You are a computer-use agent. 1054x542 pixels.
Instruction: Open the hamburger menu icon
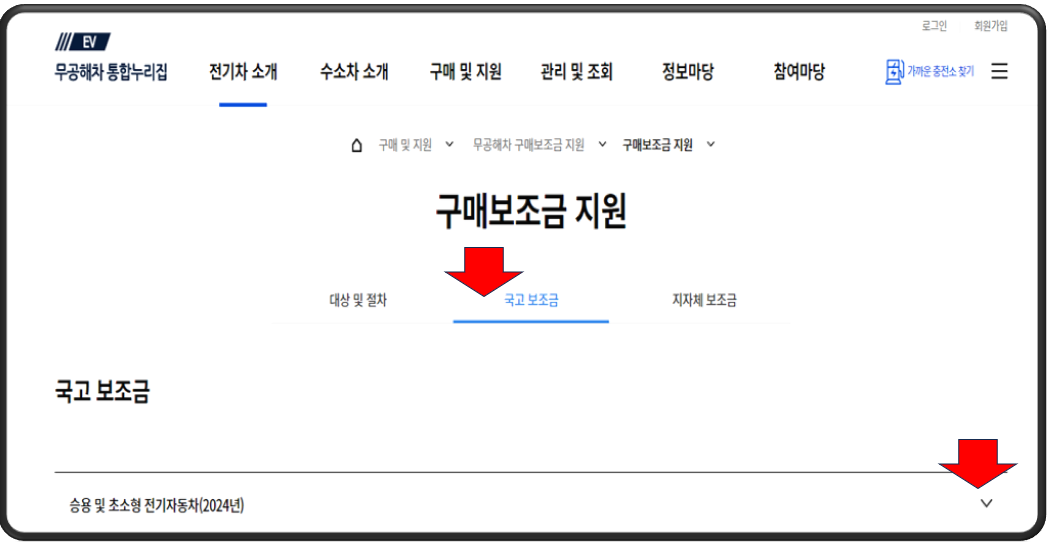(x=1000, y=71)
